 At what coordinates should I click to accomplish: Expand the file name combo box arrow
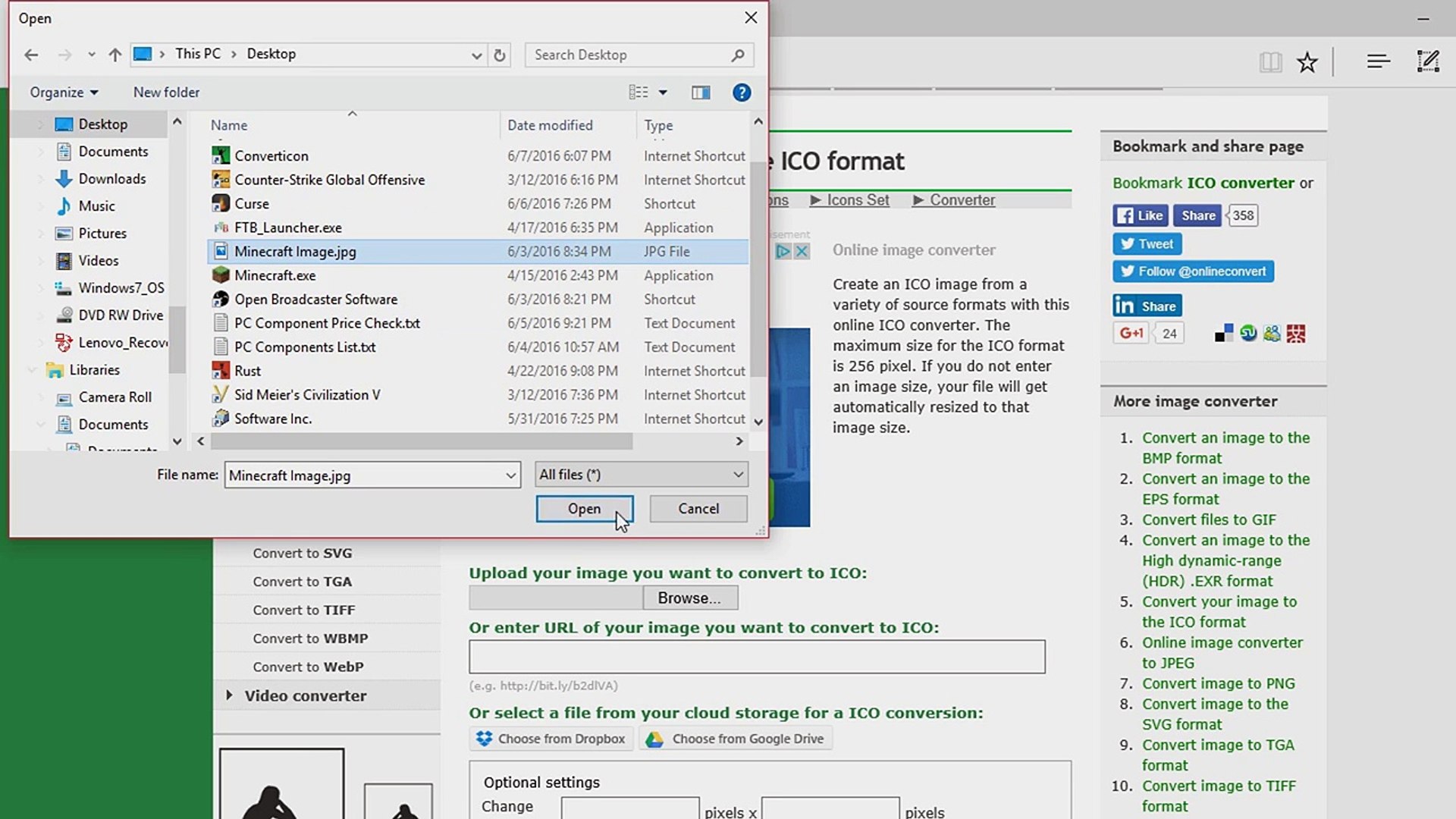point(510,475)
